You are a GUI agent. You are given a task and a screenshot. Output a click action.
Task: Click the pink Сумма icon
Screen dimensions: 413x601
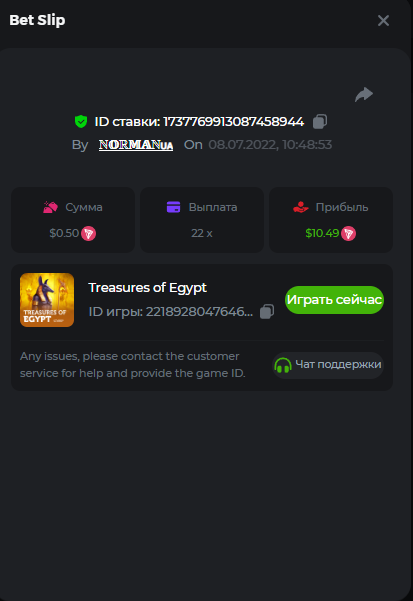click(x=50, y=207)
